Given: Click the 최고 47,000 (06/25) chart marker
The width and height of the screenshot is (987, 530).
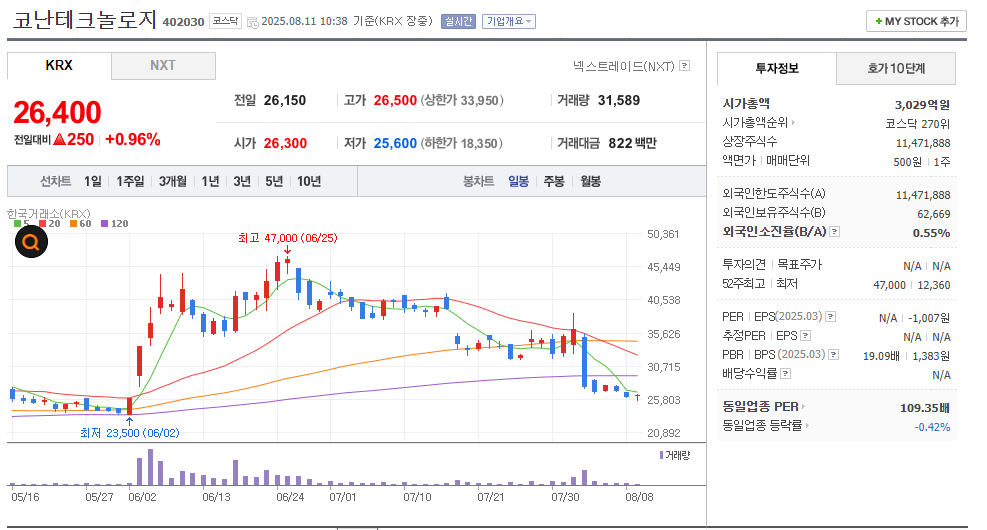Looking at the screenshot, I should point(288,238).
